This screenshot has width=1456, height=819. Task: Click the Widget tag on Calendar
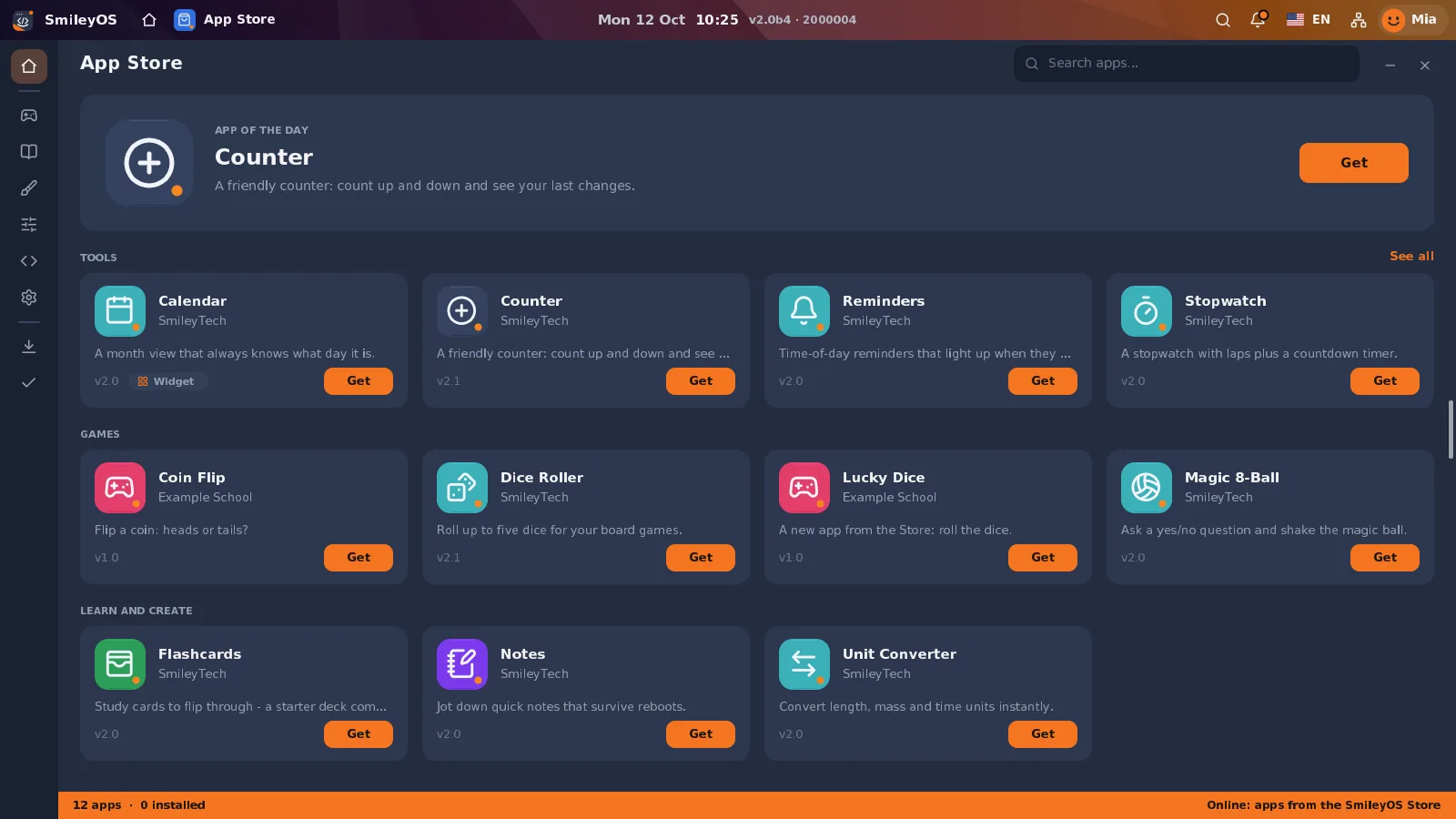(x=167, y=381)
